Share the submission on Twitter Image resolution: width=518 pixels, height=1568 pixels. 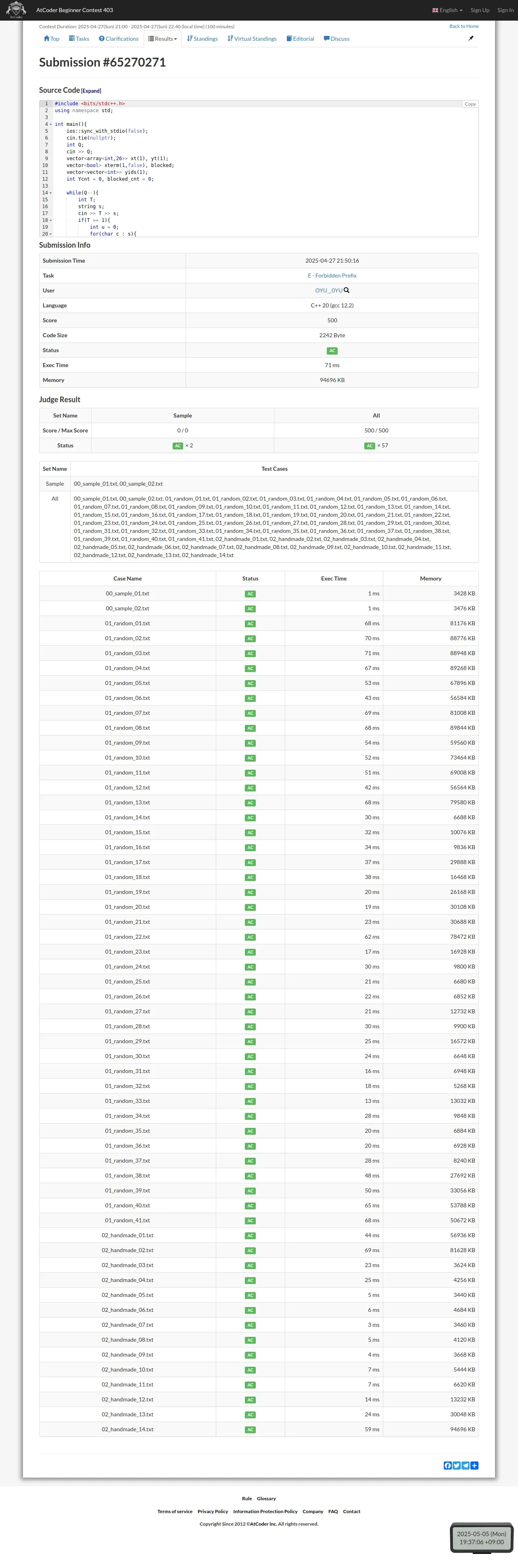pos(457,1465)
